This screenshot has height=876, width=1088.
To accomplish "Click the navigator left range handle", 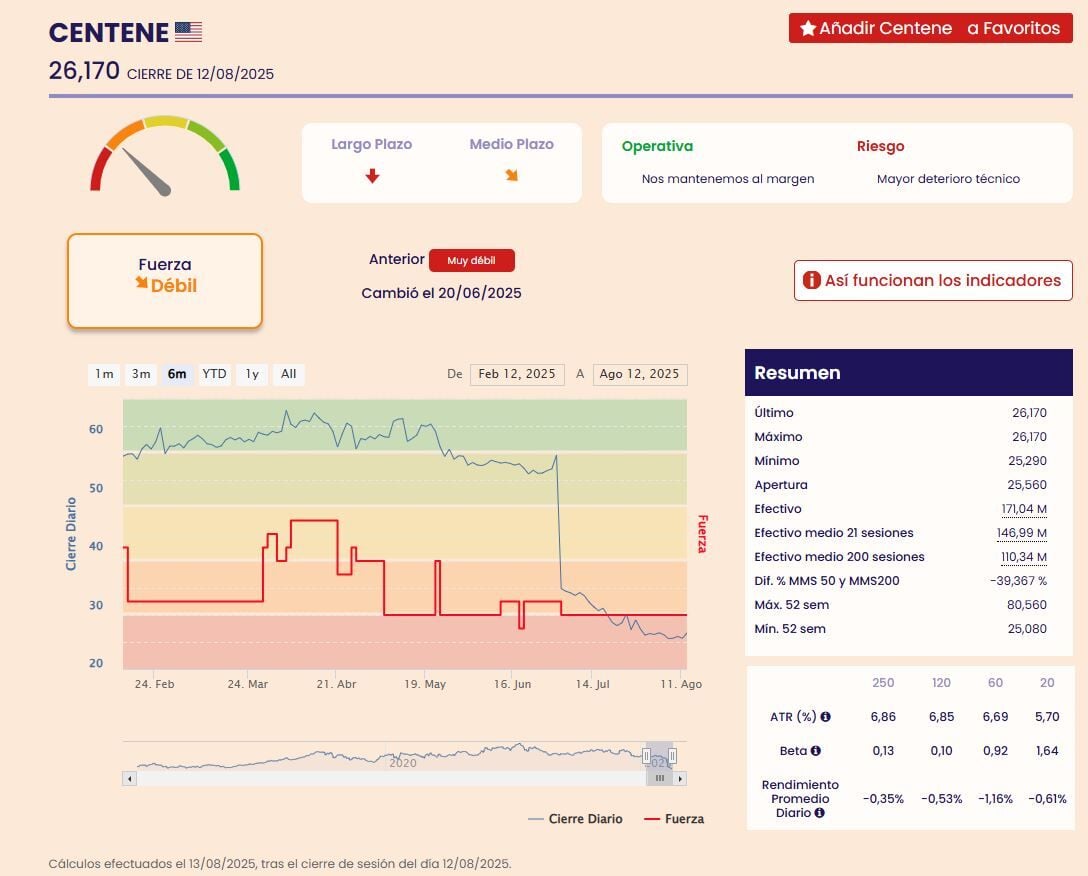I will pyautogui.click(x=647, y=755).
